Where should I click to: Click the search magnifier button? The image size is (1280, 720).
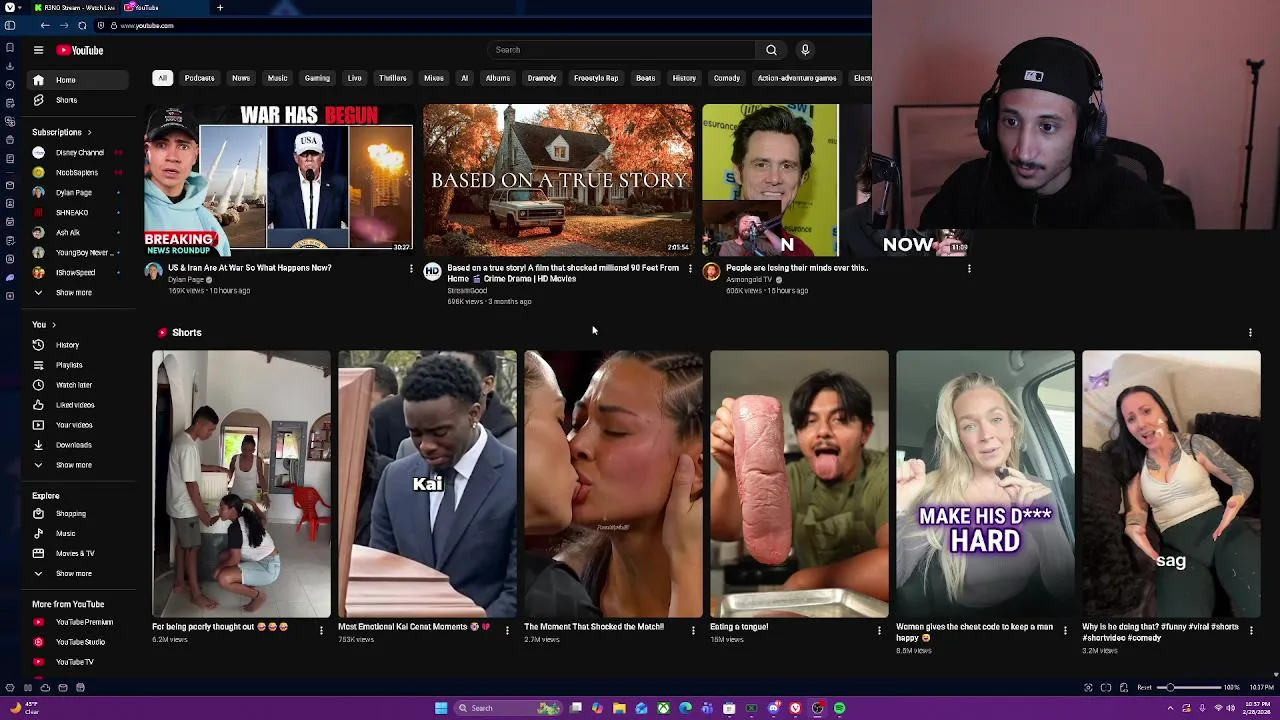coord(771,50)
